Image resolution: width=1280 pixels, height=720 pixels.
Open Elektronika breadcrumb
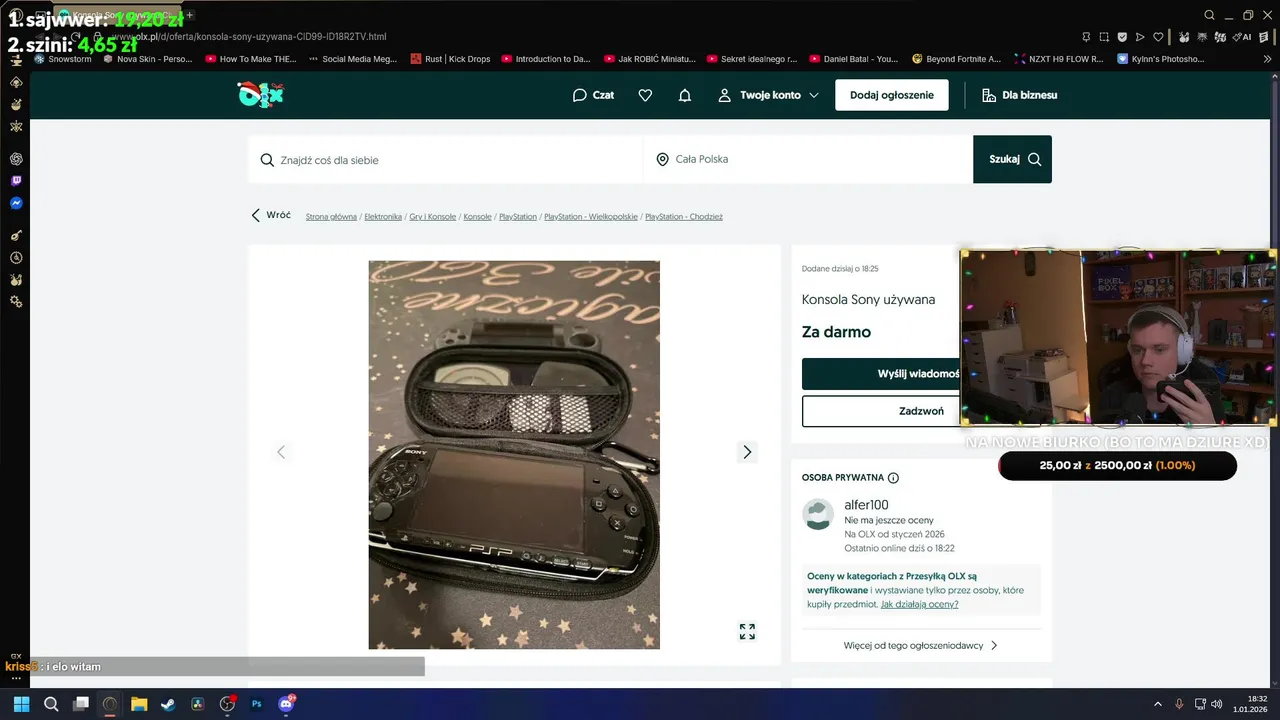(383, 217)
